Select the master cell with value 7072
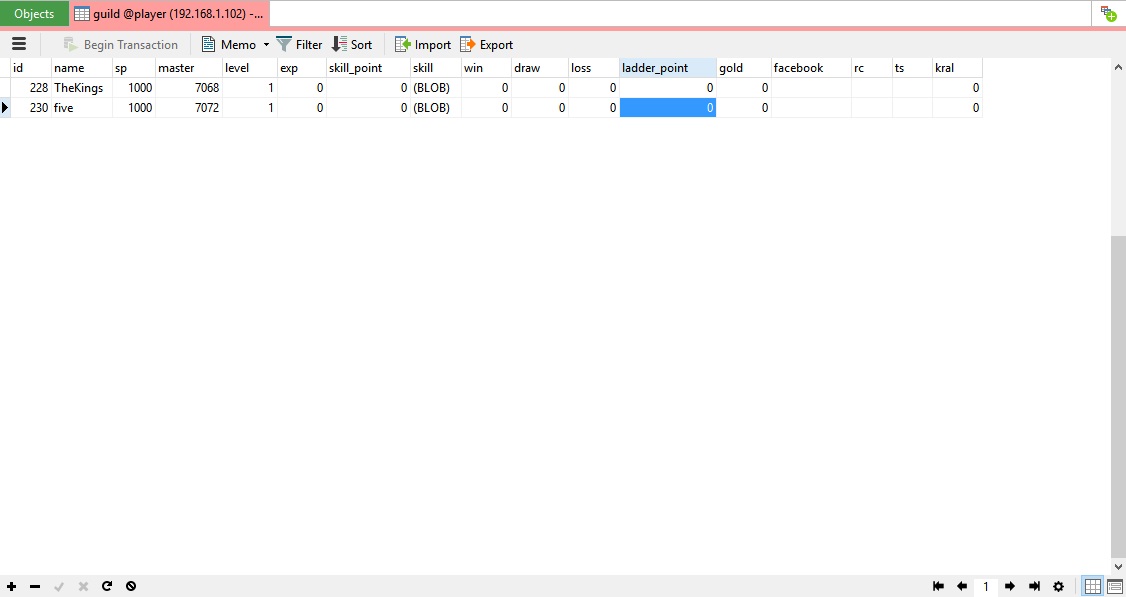 189,108
